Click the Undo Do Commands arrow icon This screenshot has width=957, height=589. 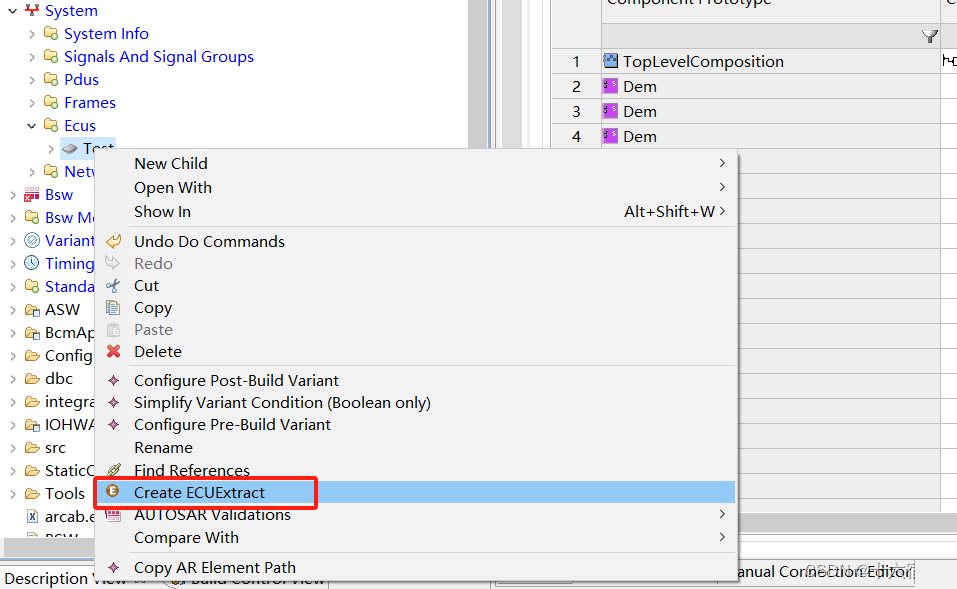click(114, 241)
